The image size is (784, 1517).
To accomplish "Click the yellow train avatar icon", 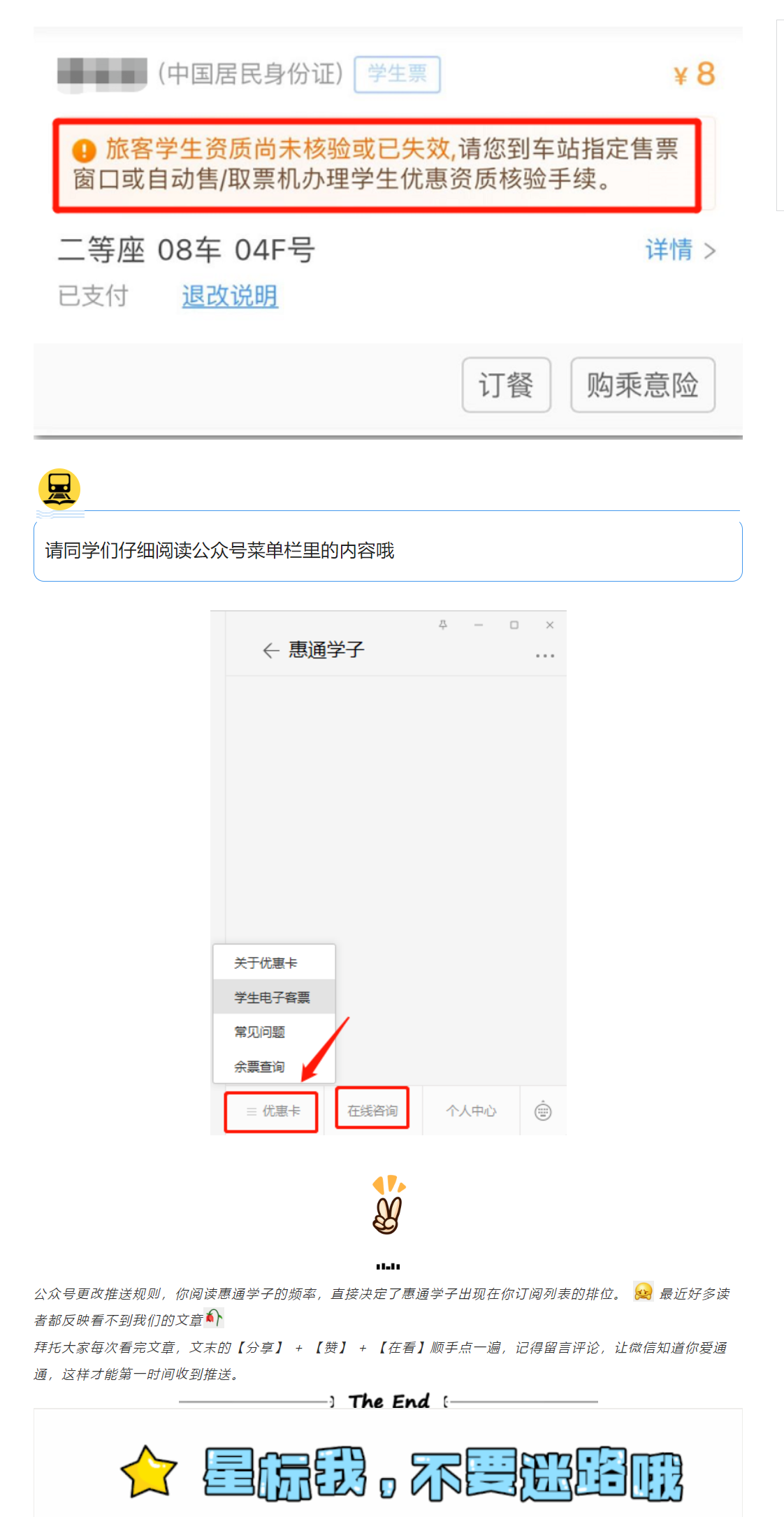I will click(59, 489).
